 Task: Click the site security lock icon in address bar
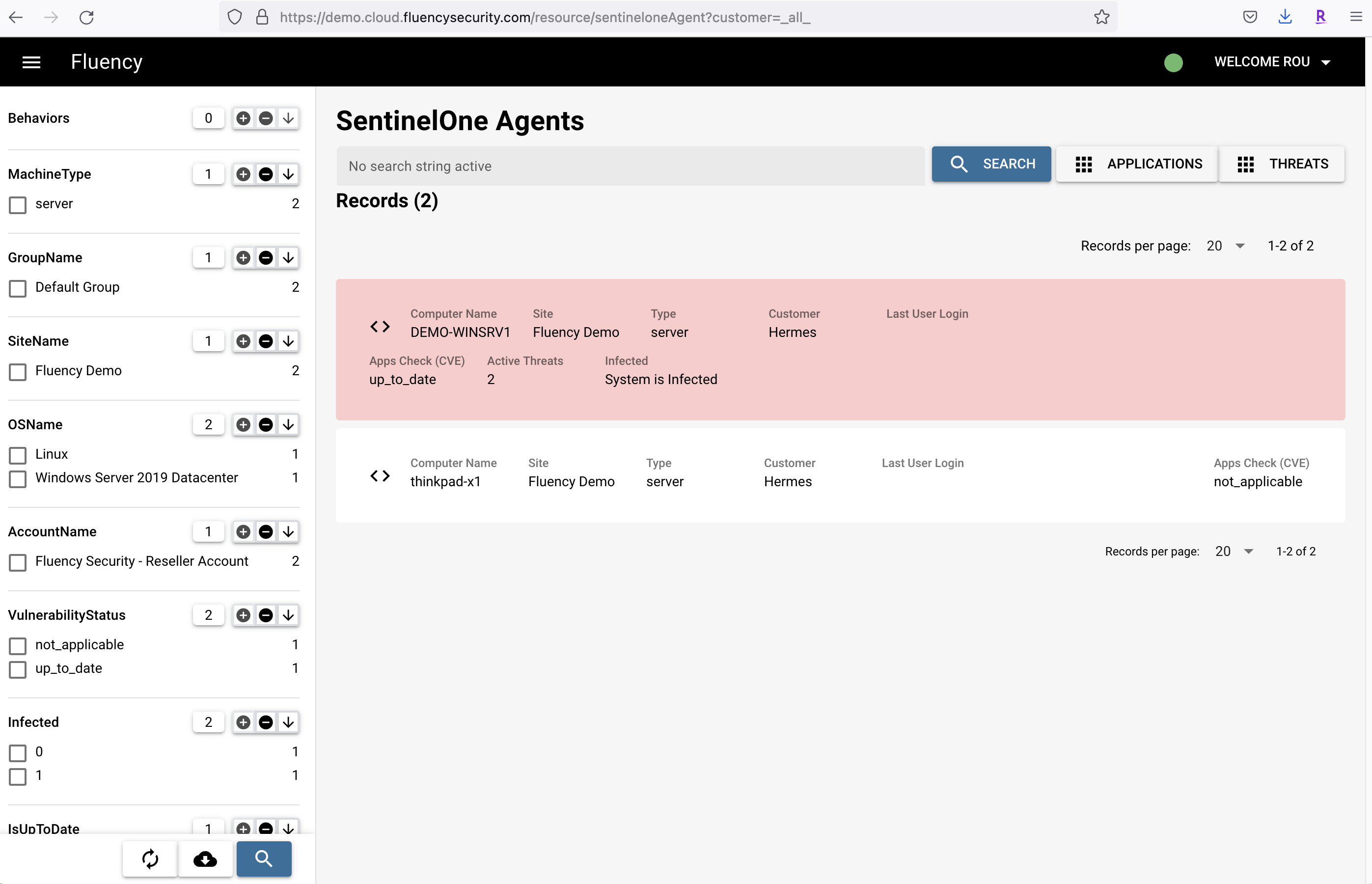pos(262,17)
